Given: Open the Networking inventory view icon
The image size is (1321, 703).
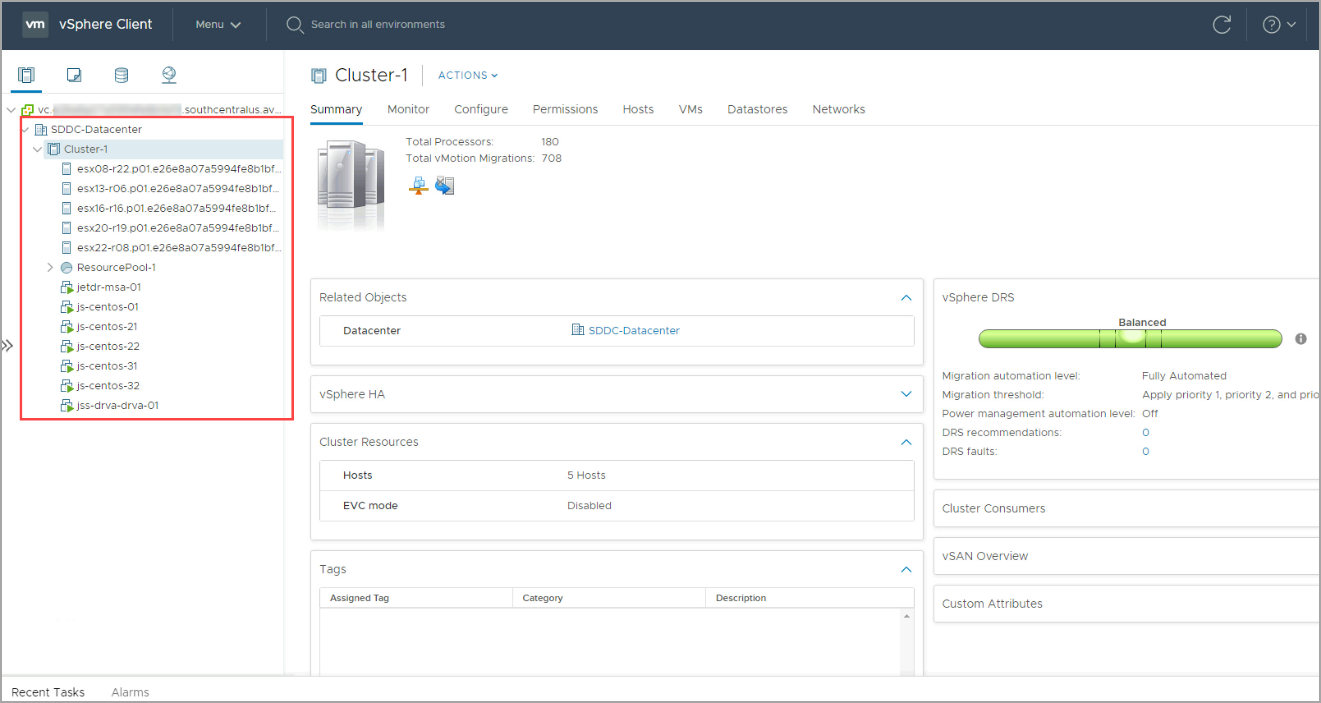Looking at the screenshot, I should coord(168,75).
